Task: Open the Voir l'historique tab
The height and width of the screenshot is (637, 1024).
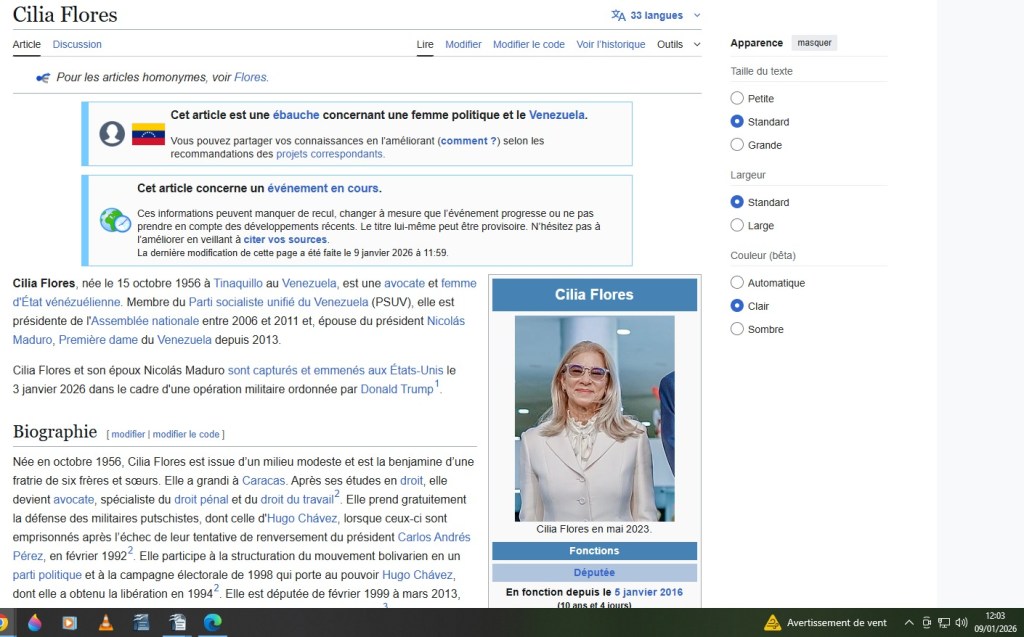Action: [611, 44]
